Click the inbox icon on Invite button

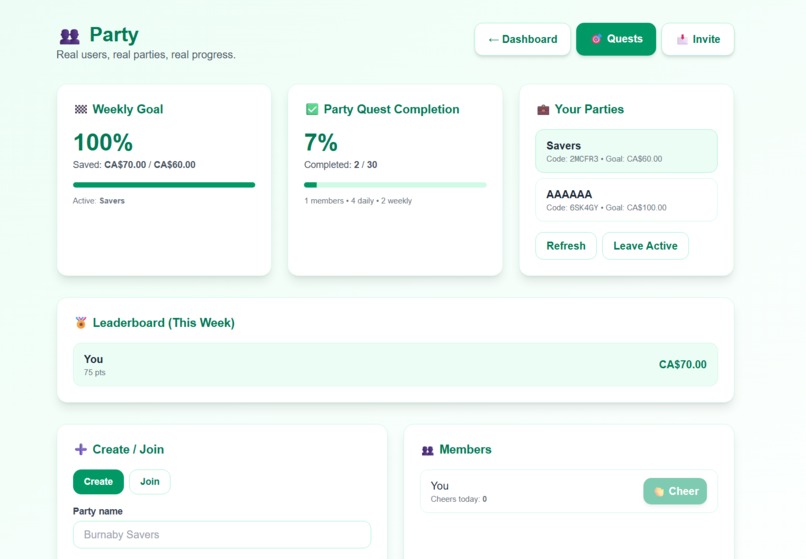(682, 39)
